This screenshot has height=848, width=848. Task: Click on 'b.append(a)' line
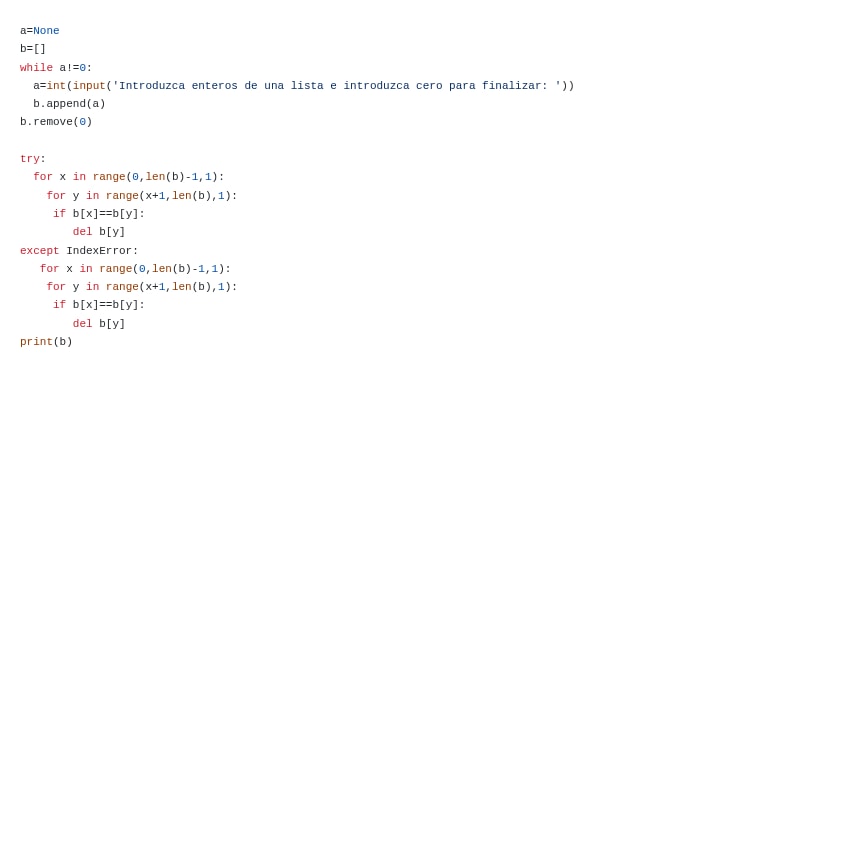69,104
